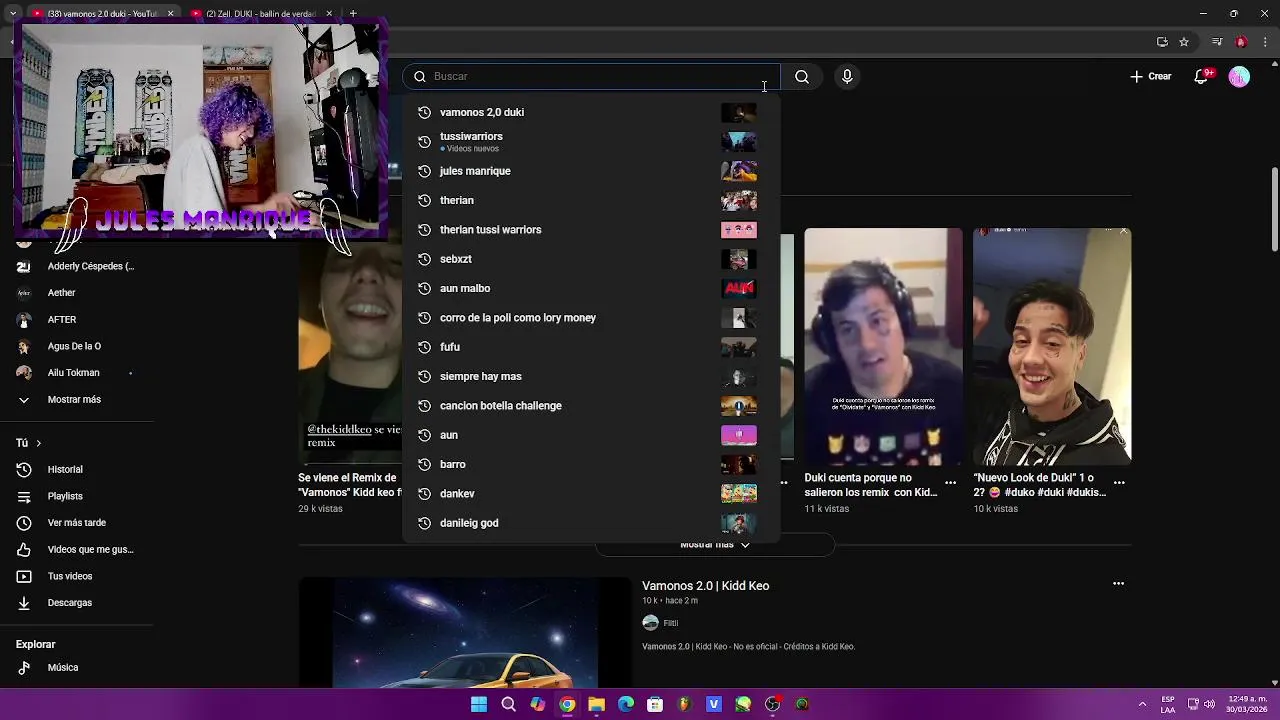
Task: Expand the Tú section chevron
Action: coord(39,443)
